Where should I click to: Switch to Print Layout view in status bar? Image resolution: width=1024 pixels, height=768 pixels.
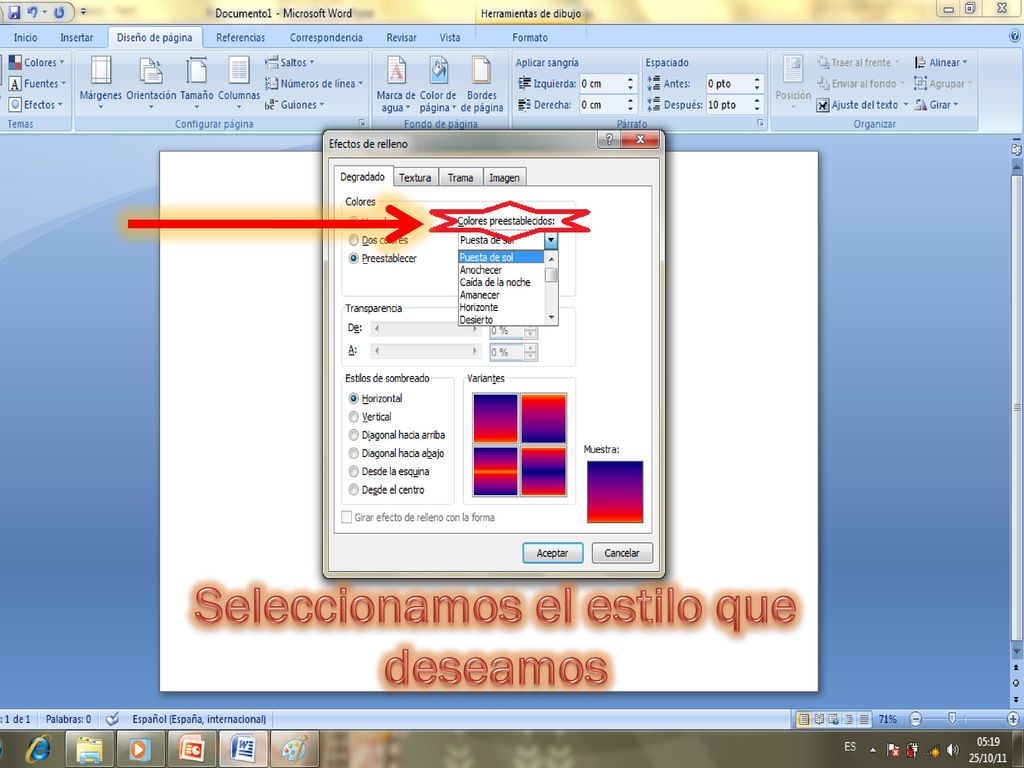tap(804, 719)
